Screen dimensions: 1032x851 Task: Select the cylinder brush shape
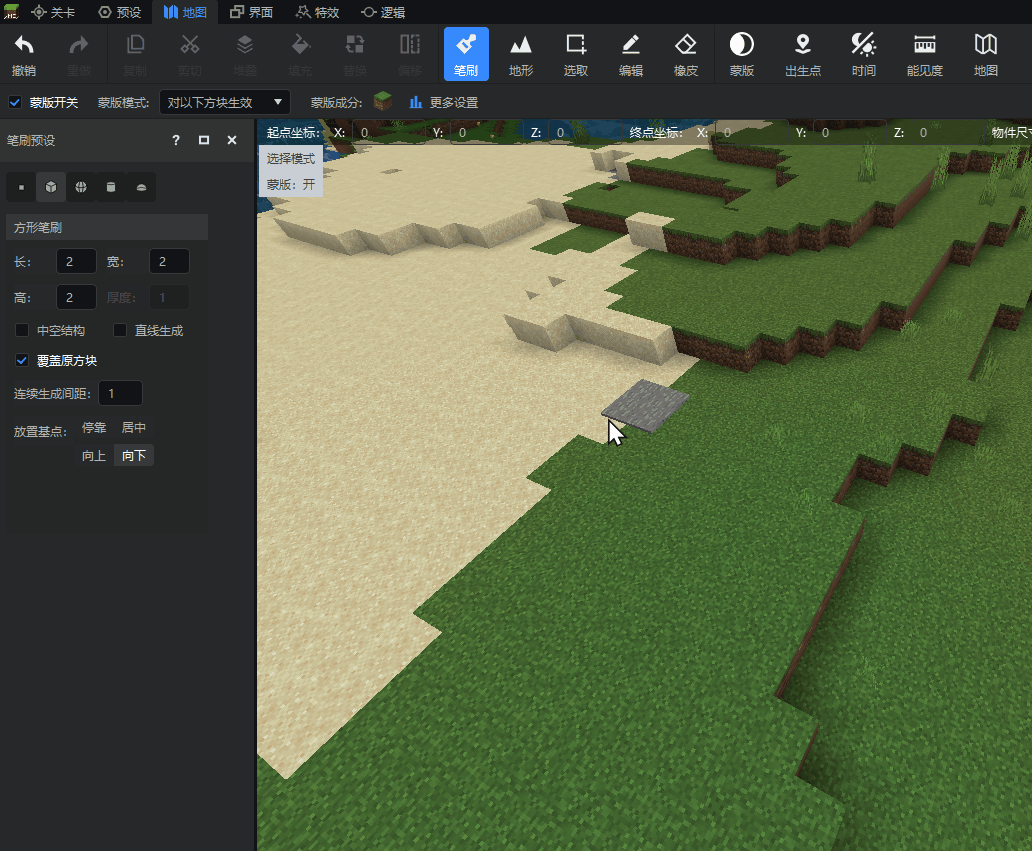(111, 188)
